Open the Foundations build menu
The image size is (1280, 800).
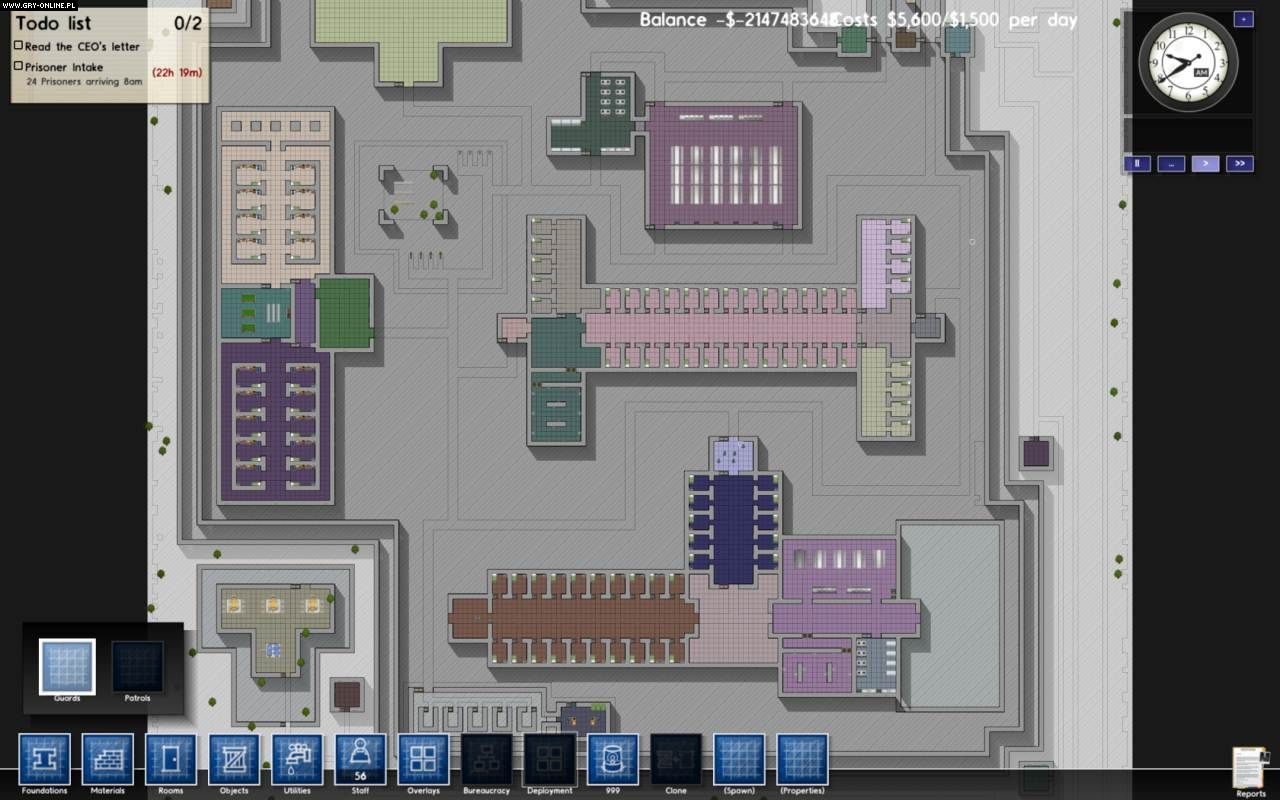pos(44,760)
